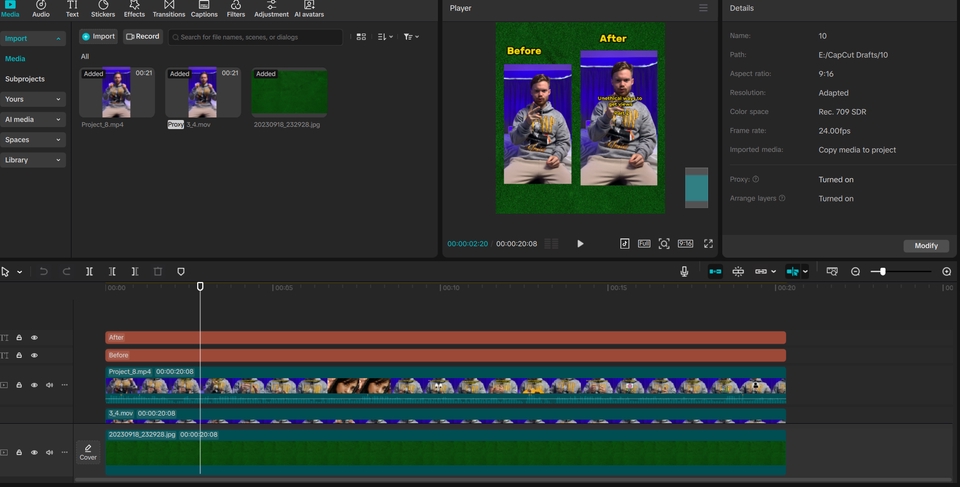The width and height of the screenshot is (960, 487).
Task: Click the trash delete icon in timeline toolbar
Action: 158,271
